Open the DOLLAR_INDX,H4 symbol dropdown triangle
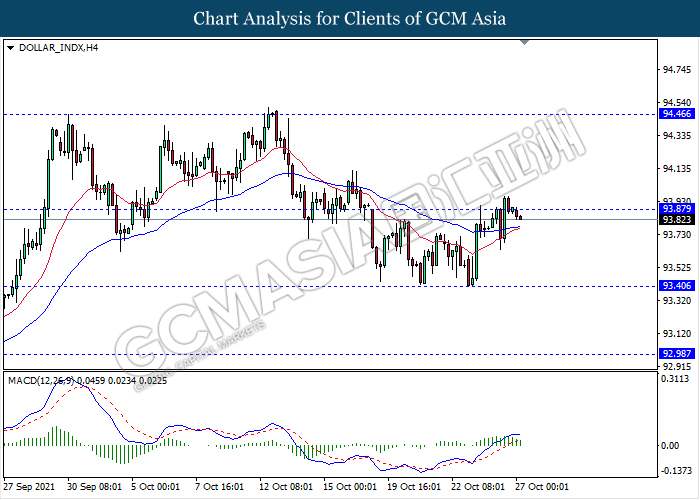This screenshot has height=500, width=700. pyautogui.click(x=11, y=47)
